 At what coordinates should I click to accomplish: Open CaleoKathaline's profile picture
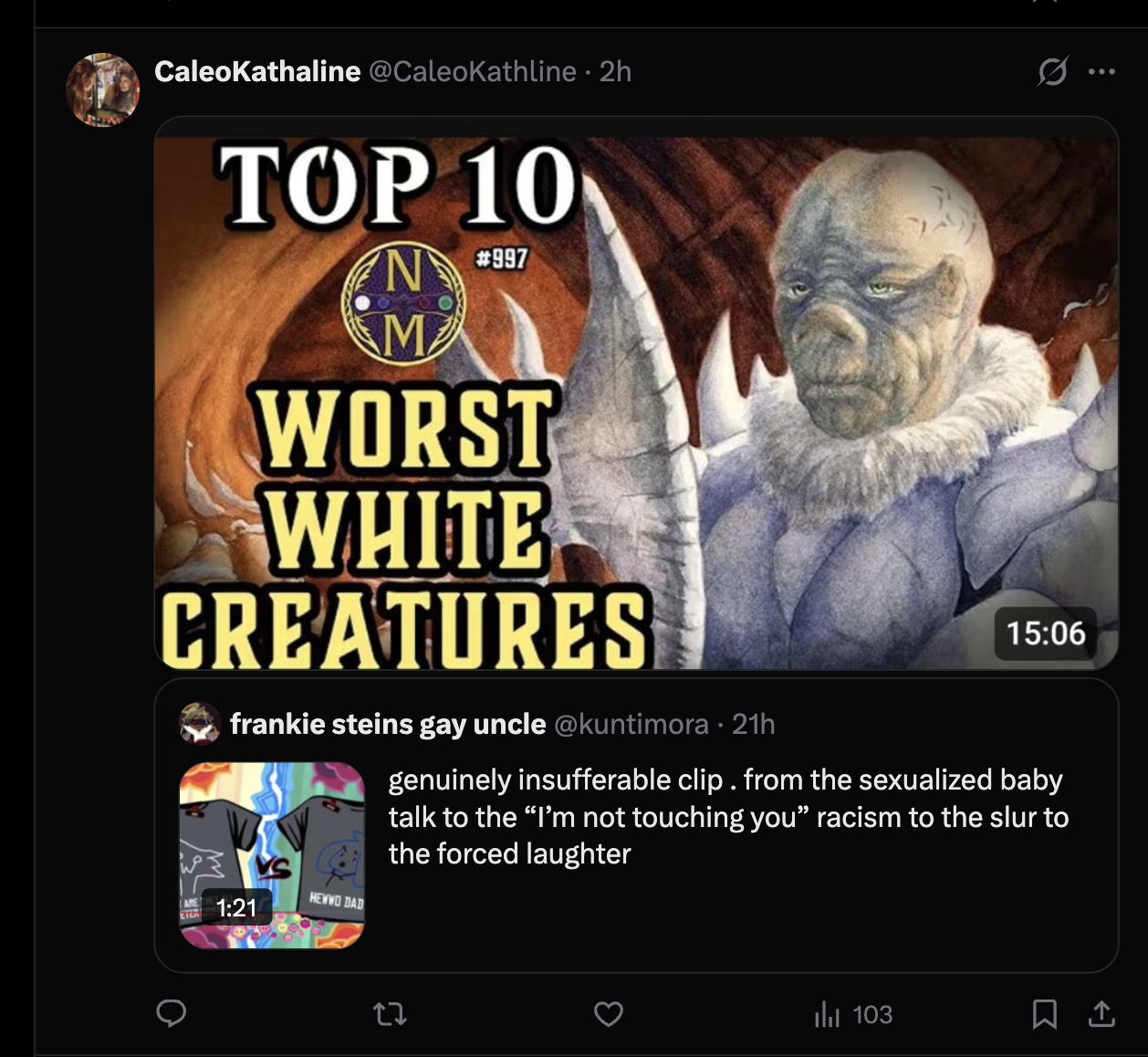(x=102, y=89)
